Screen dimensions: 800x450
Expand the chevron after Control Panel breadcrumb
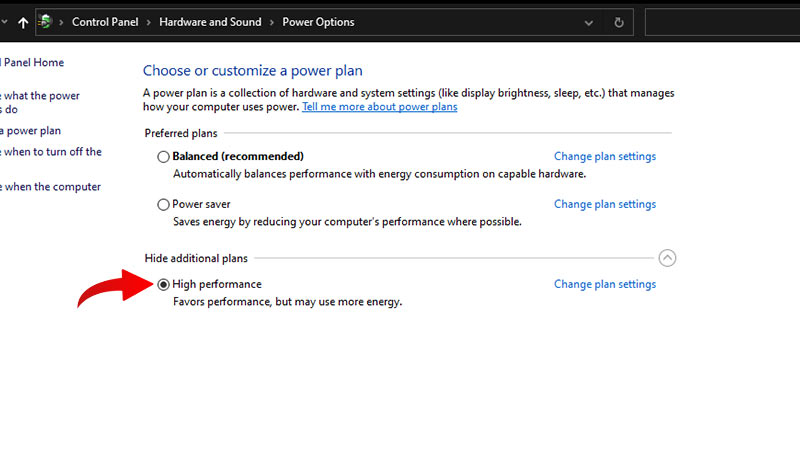point(148,22)
